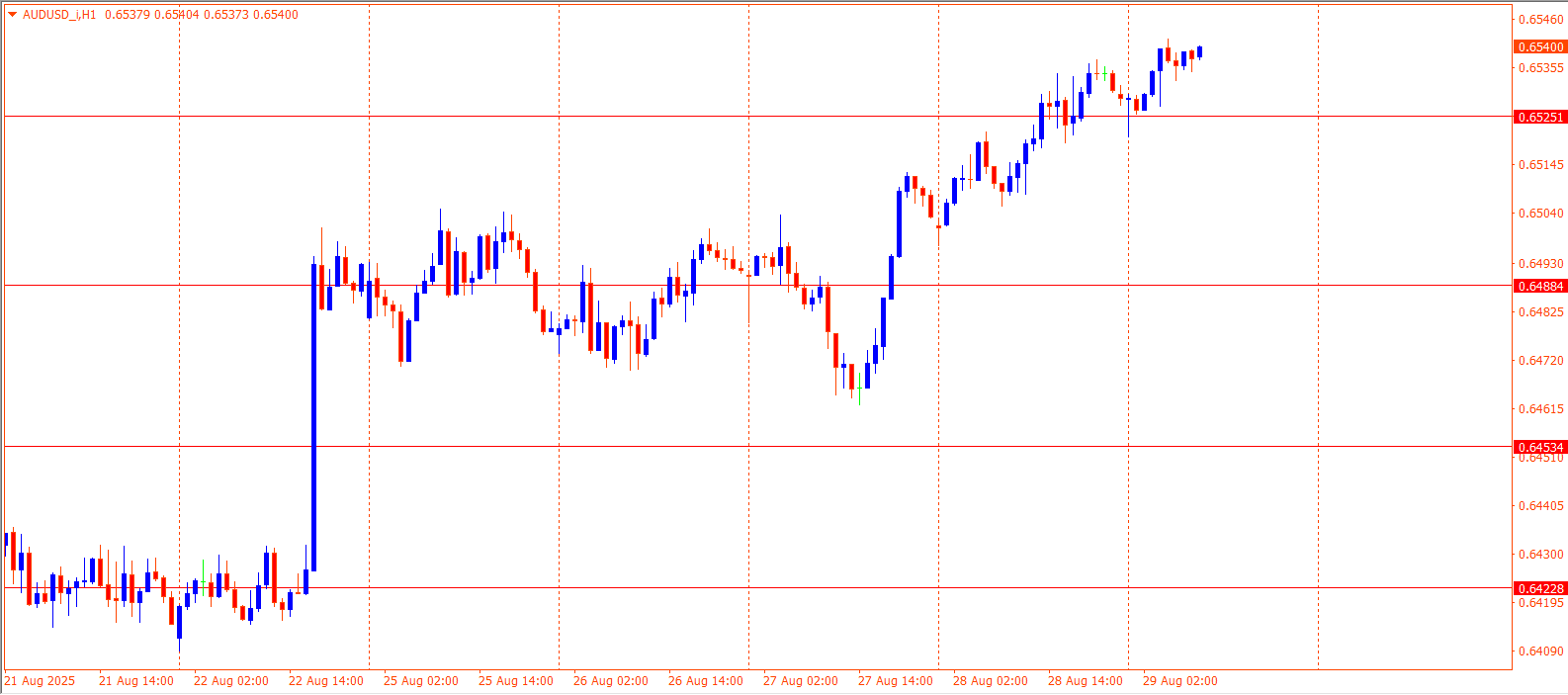1568x695 pixels.
Task: Click price scale value 0.64930
Action: (1541, 264)
